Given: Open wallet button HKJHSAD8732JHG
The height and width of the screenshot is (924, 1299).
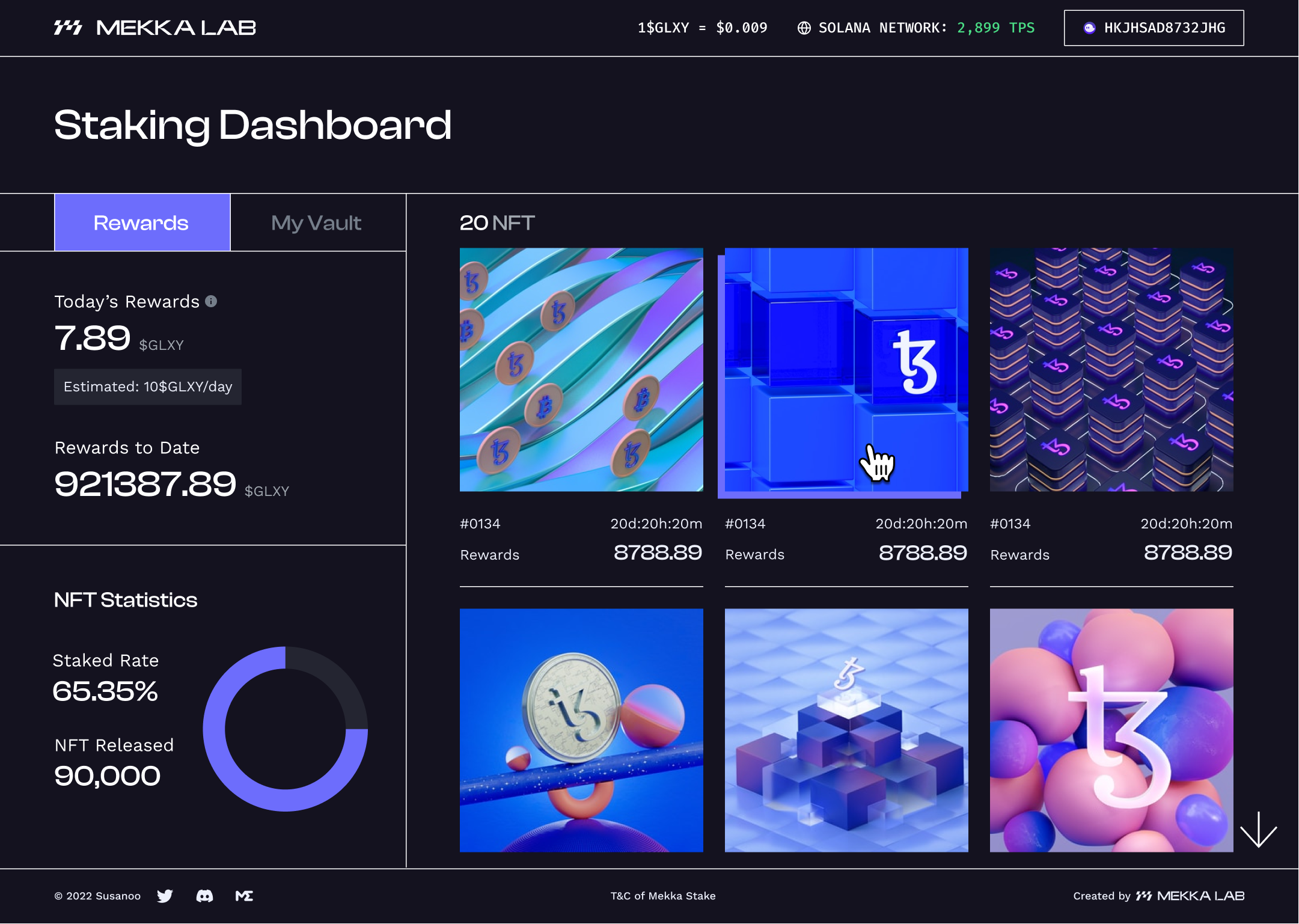Looking at the screenshot, I should point(1153,28).
